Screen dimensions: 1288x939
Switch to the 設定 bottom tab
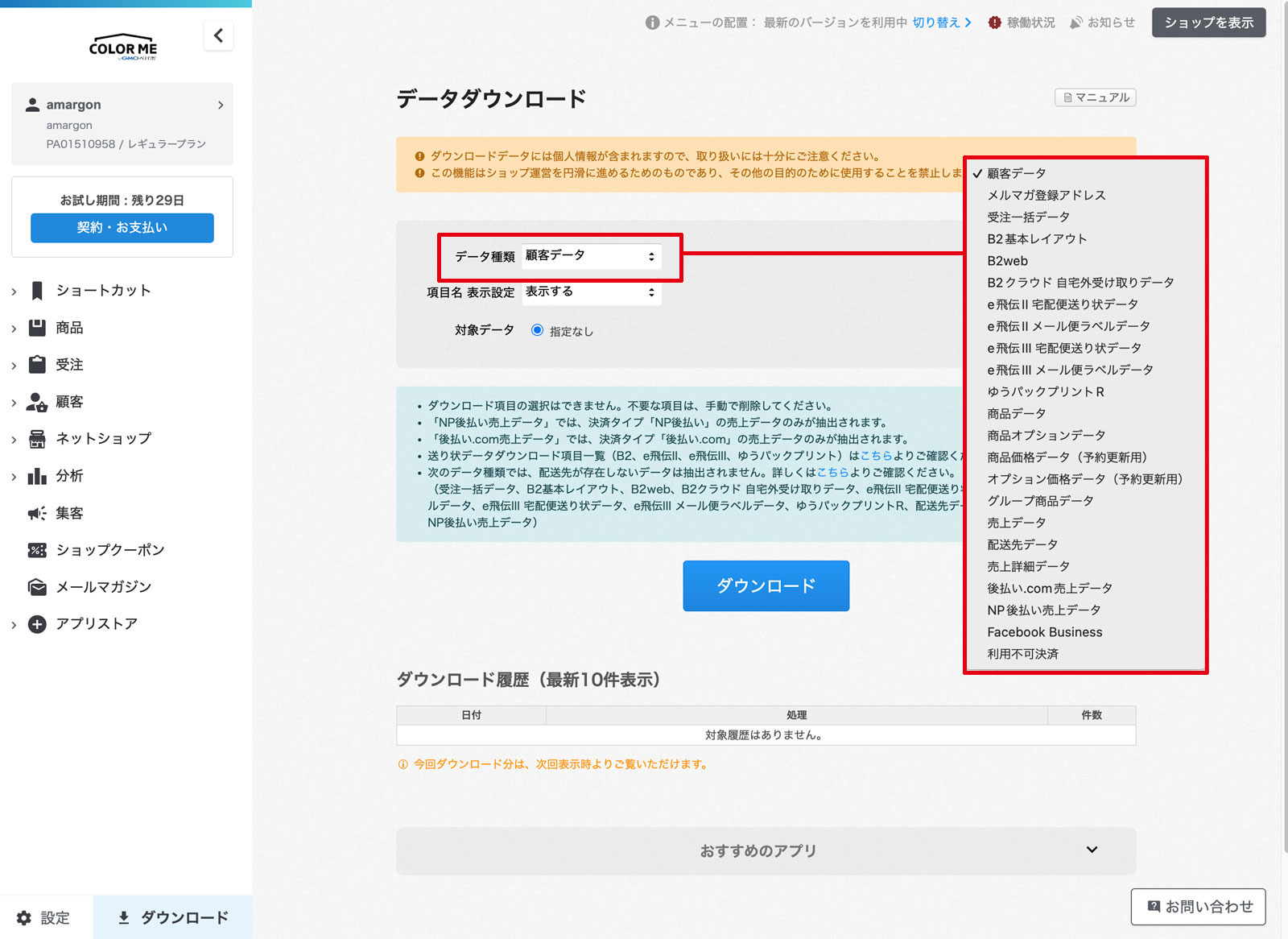[x=47, y=918]
